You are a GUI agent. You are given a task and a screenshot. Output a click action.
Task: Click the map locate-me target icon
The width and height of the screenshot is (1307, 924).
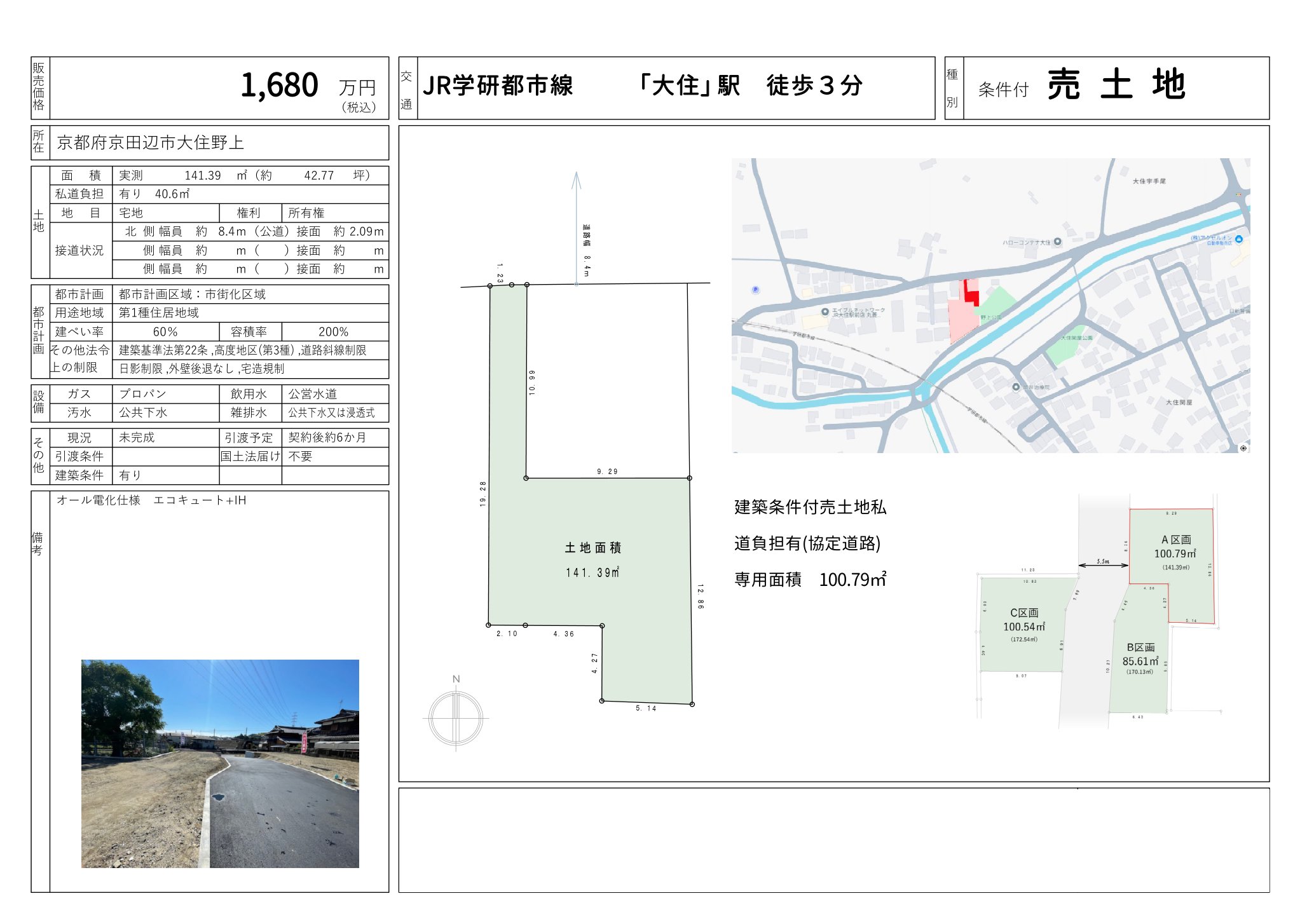(1243, 448)
